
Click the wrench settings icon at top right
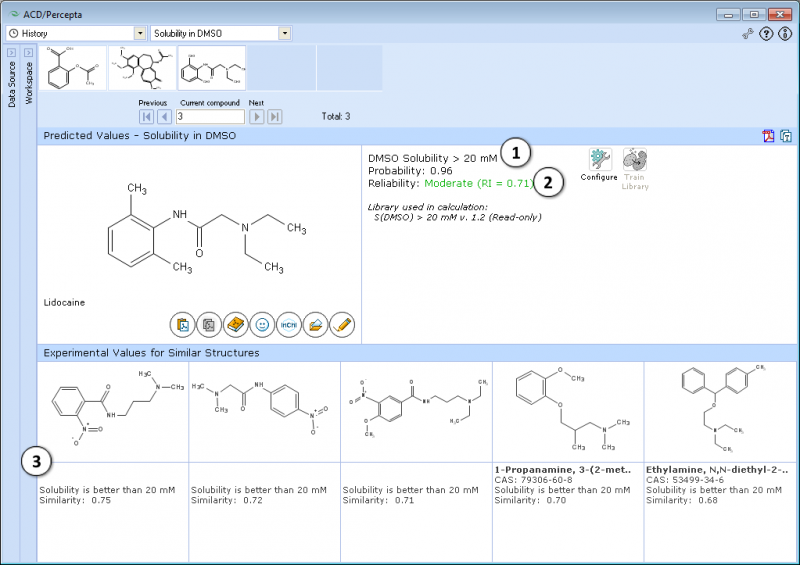tap(747, 34)
